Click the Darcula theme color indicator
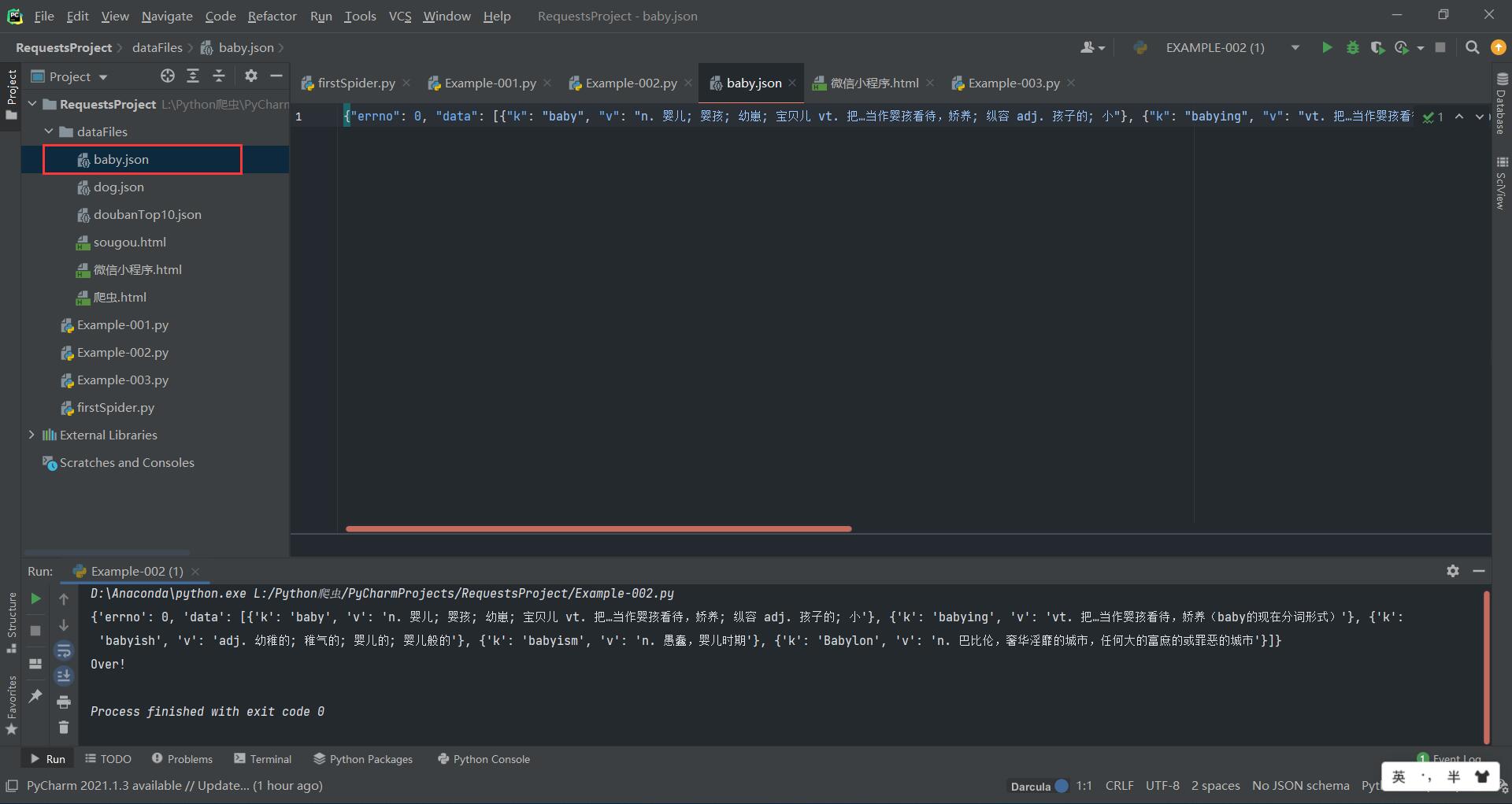Screen dimensions: 1512x804 (x=1061, y=786)
